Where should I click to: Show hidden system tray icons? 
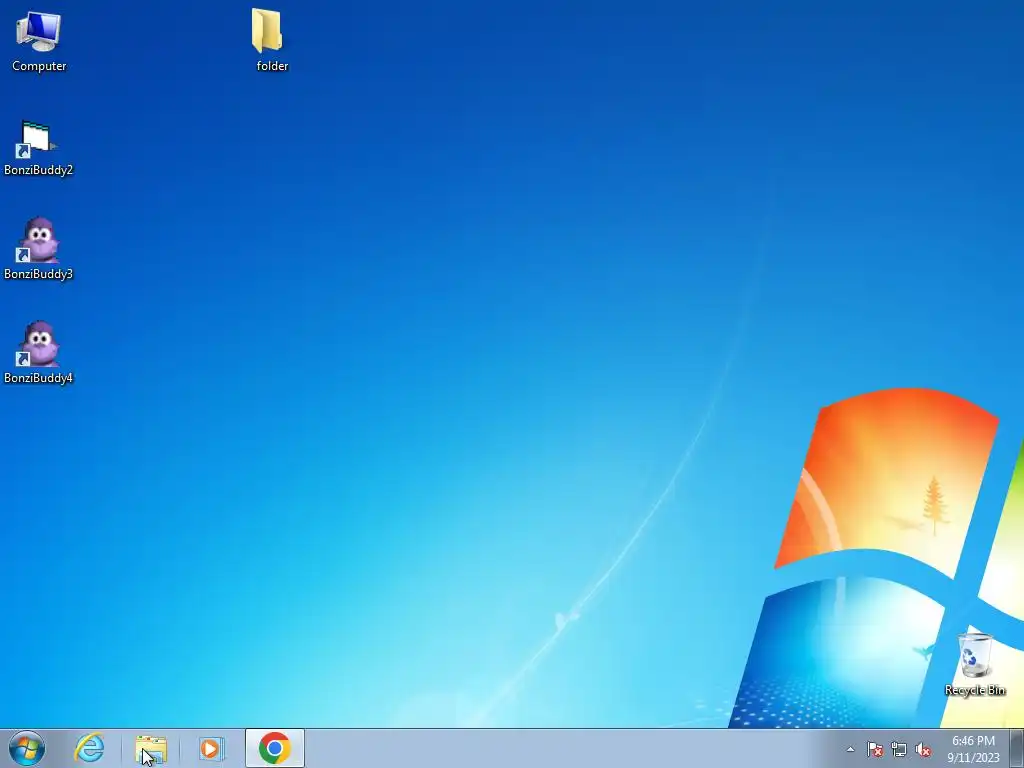coord(850,749)
